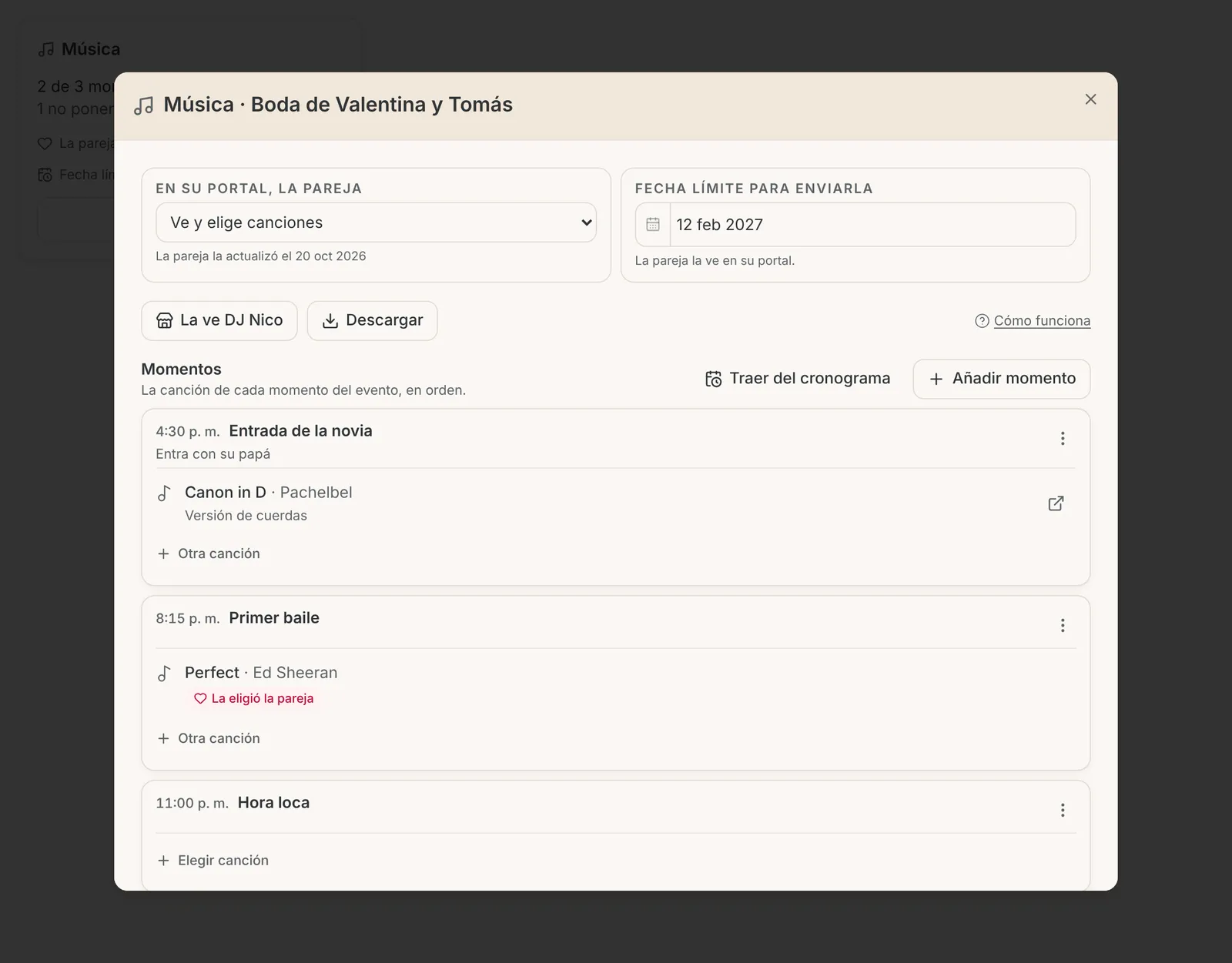
Task: Open the 'Cómo funciona' help link
Action: click(x=1033, y=321)
